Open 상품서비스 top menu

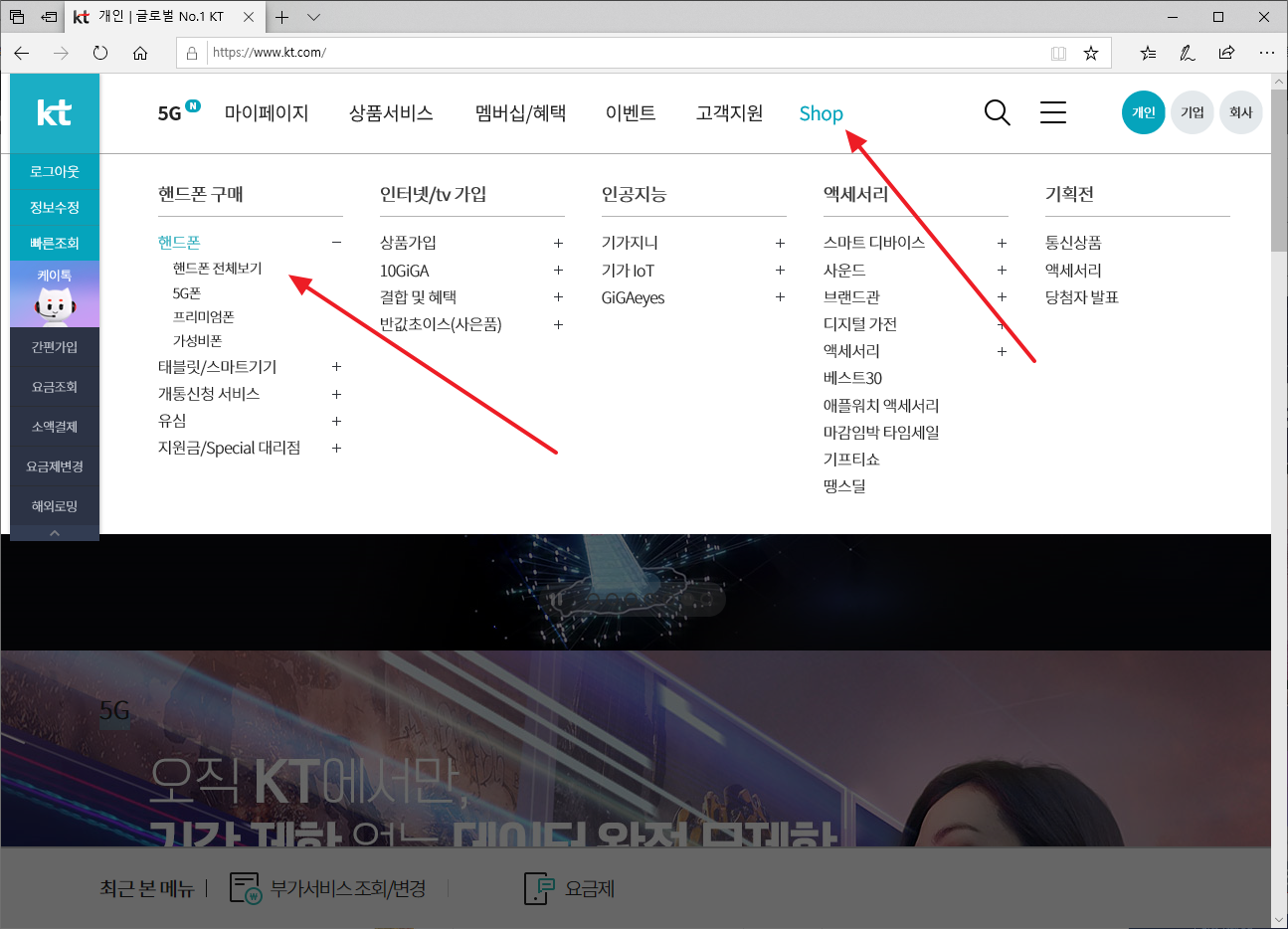[x=391, y=113]
